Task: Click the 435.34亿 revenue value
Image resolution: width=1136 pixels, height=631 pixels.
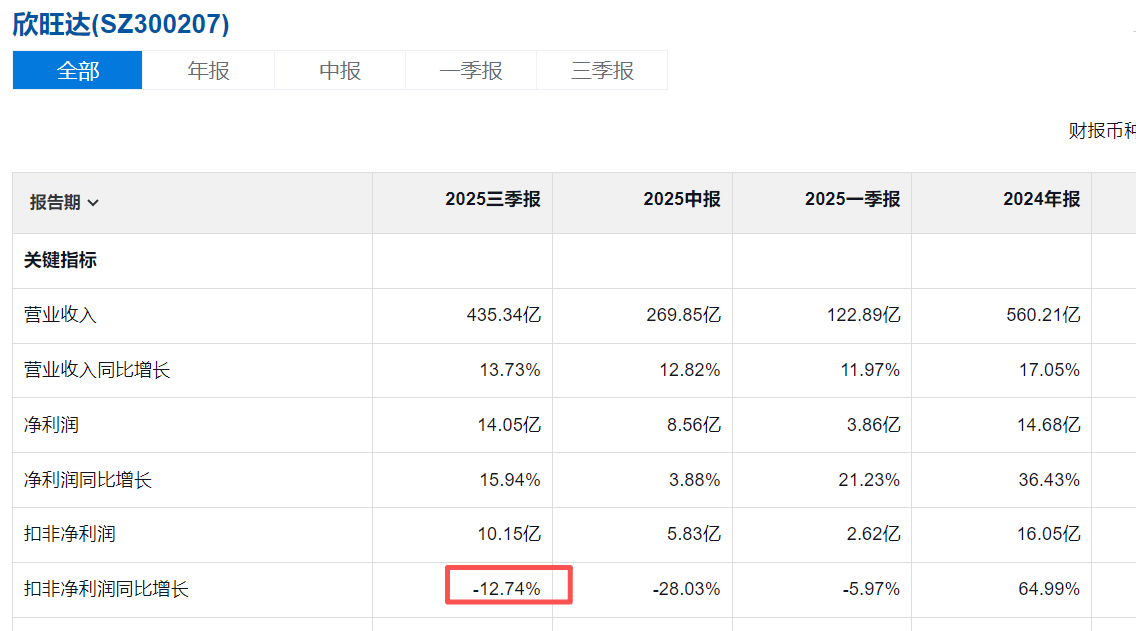Action: click(504, 315)
